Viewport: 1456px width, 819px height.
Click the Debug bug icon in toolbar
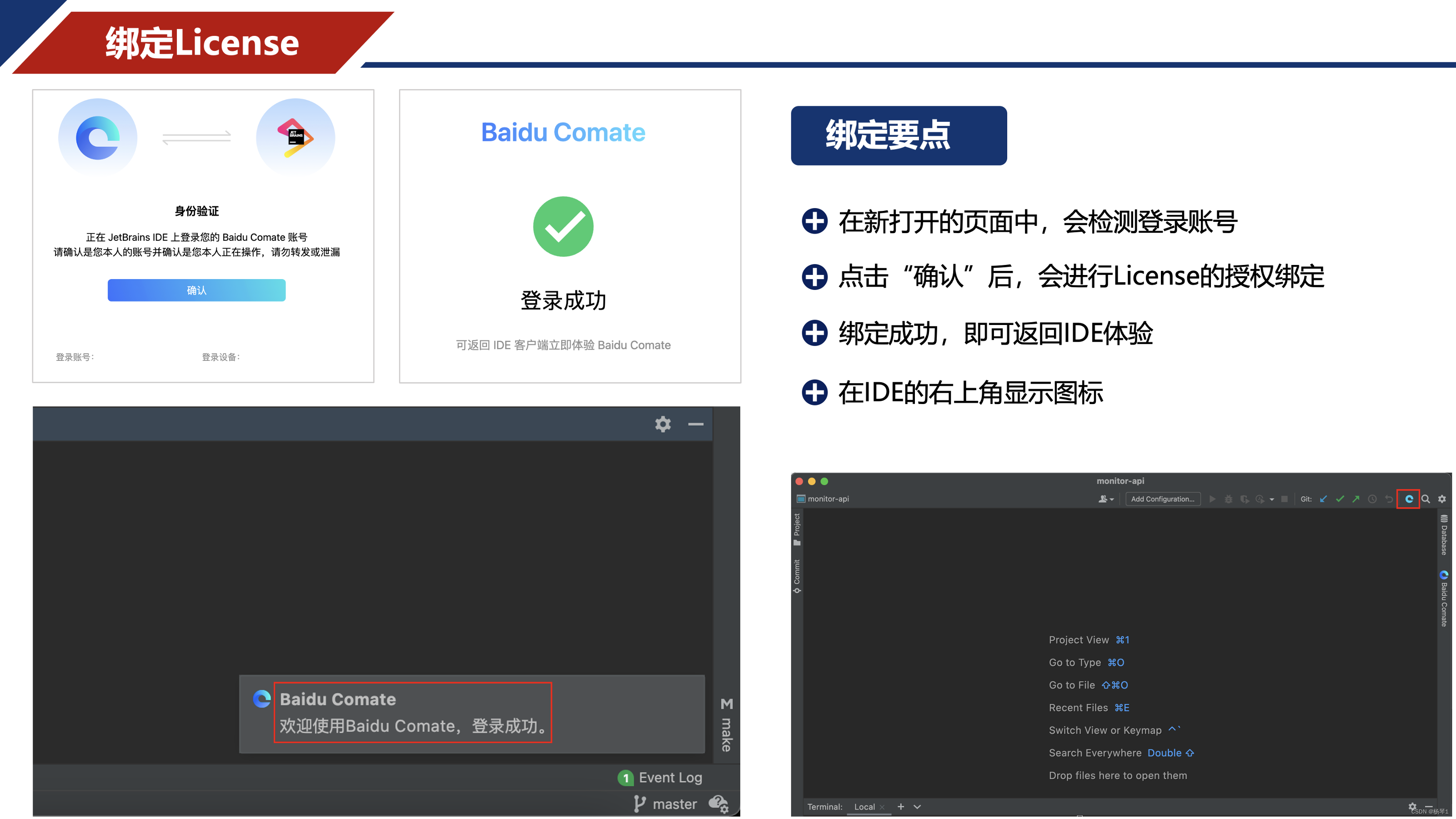[1228, 499]
